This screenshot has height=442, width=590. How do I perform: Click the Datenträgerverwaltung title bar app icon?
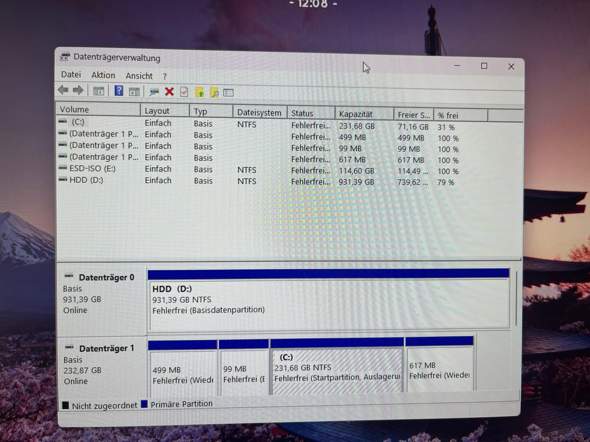[x=65, y=57]
